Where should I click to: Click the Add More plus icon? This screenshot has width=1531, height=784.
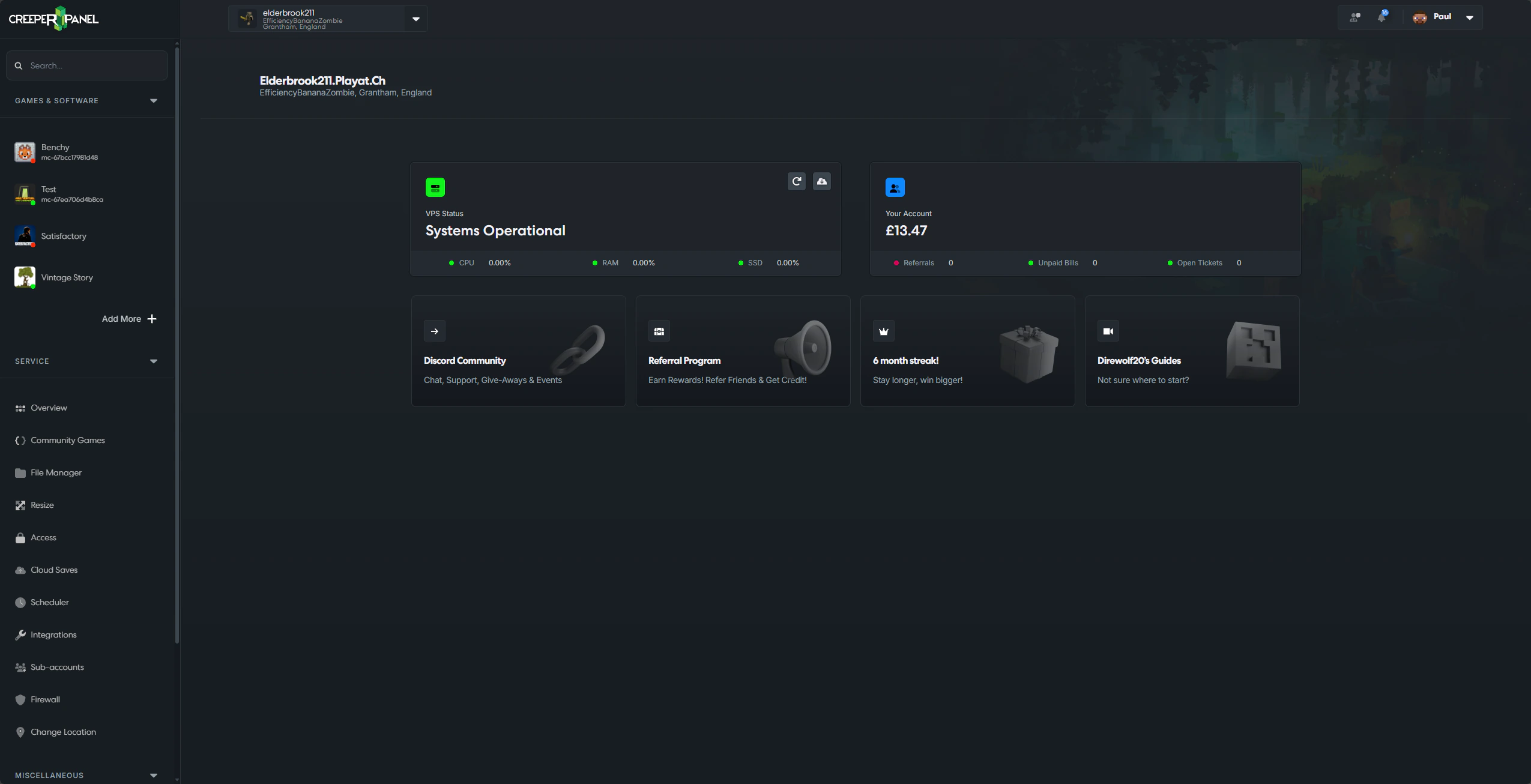(152, 319)
